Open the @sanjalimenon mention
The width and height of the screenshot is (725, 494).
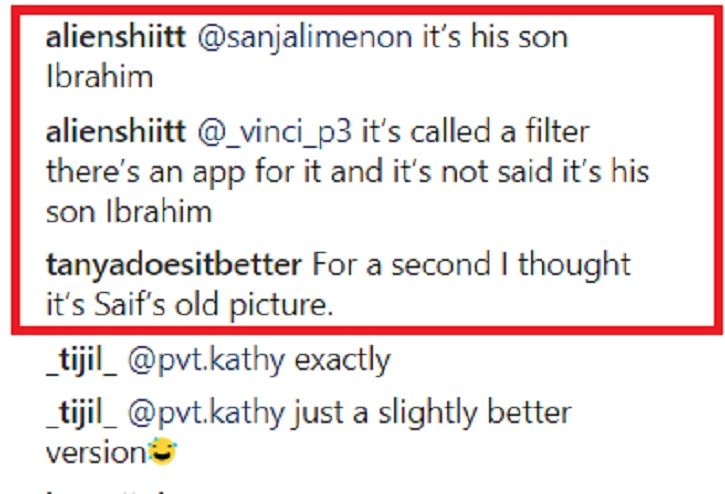[x=304, y=38]
